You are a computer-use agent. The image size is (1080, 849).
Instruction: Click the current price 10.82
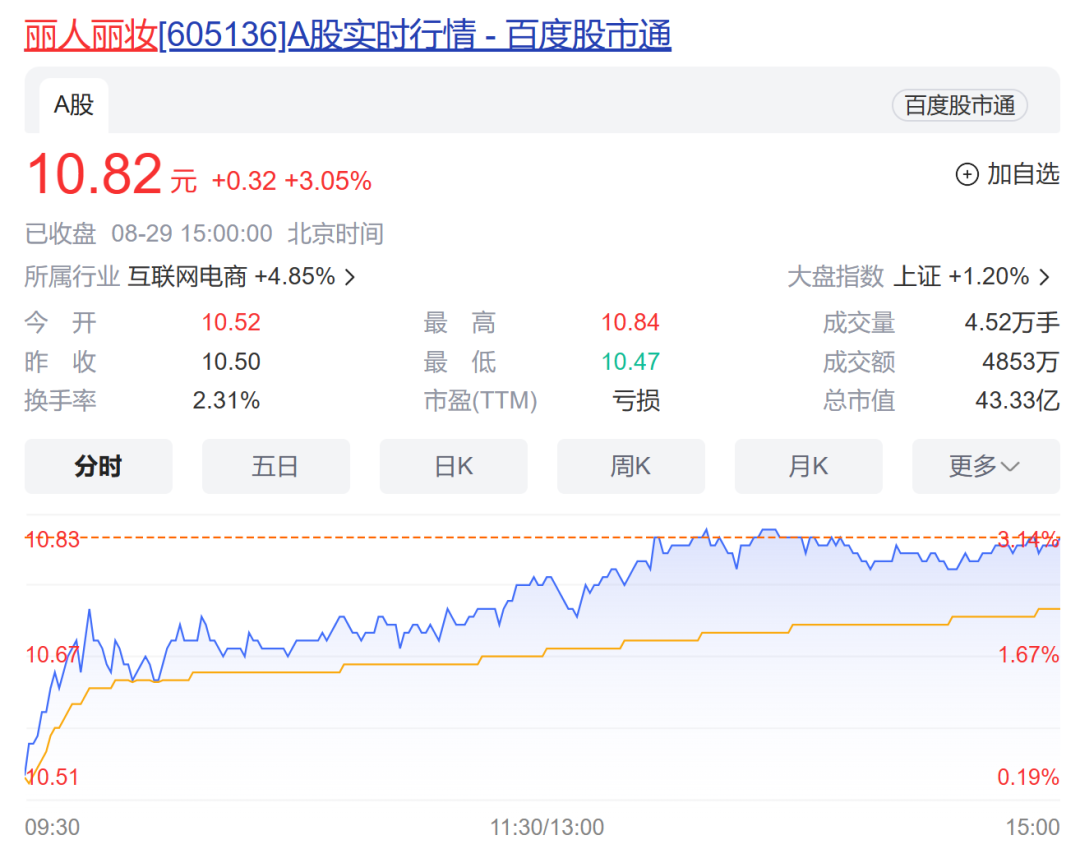point(94,174)
